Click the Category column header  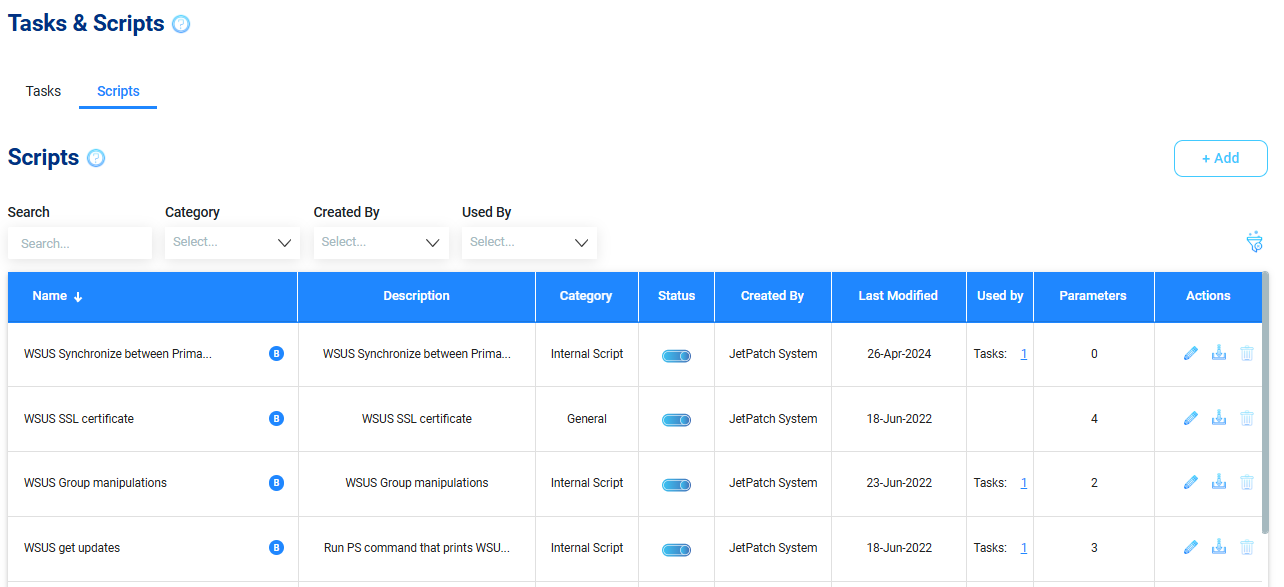586,296
